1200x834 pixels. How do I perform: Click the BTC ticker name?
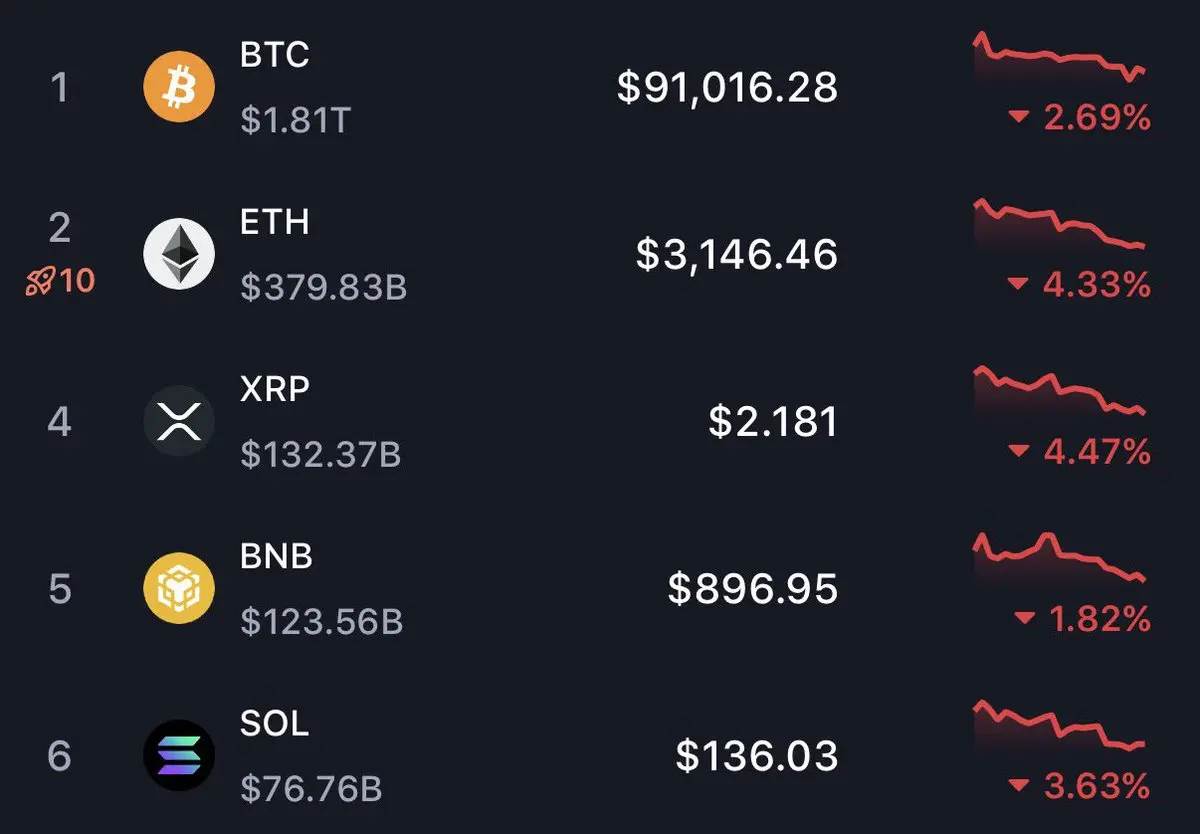(x=275, y=54)
